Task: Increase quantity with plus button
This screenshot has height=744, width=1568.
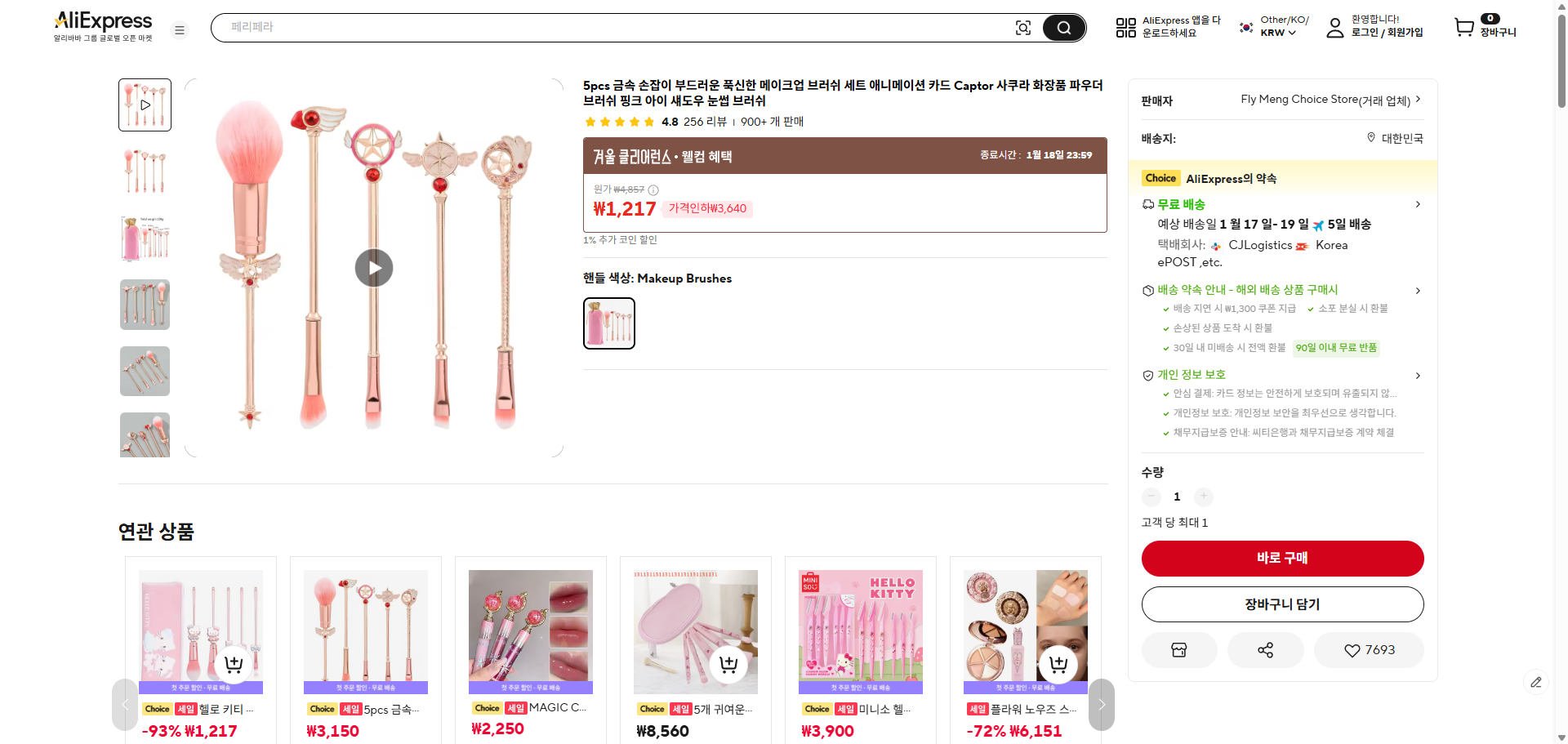Action: tap(1203, 497)
